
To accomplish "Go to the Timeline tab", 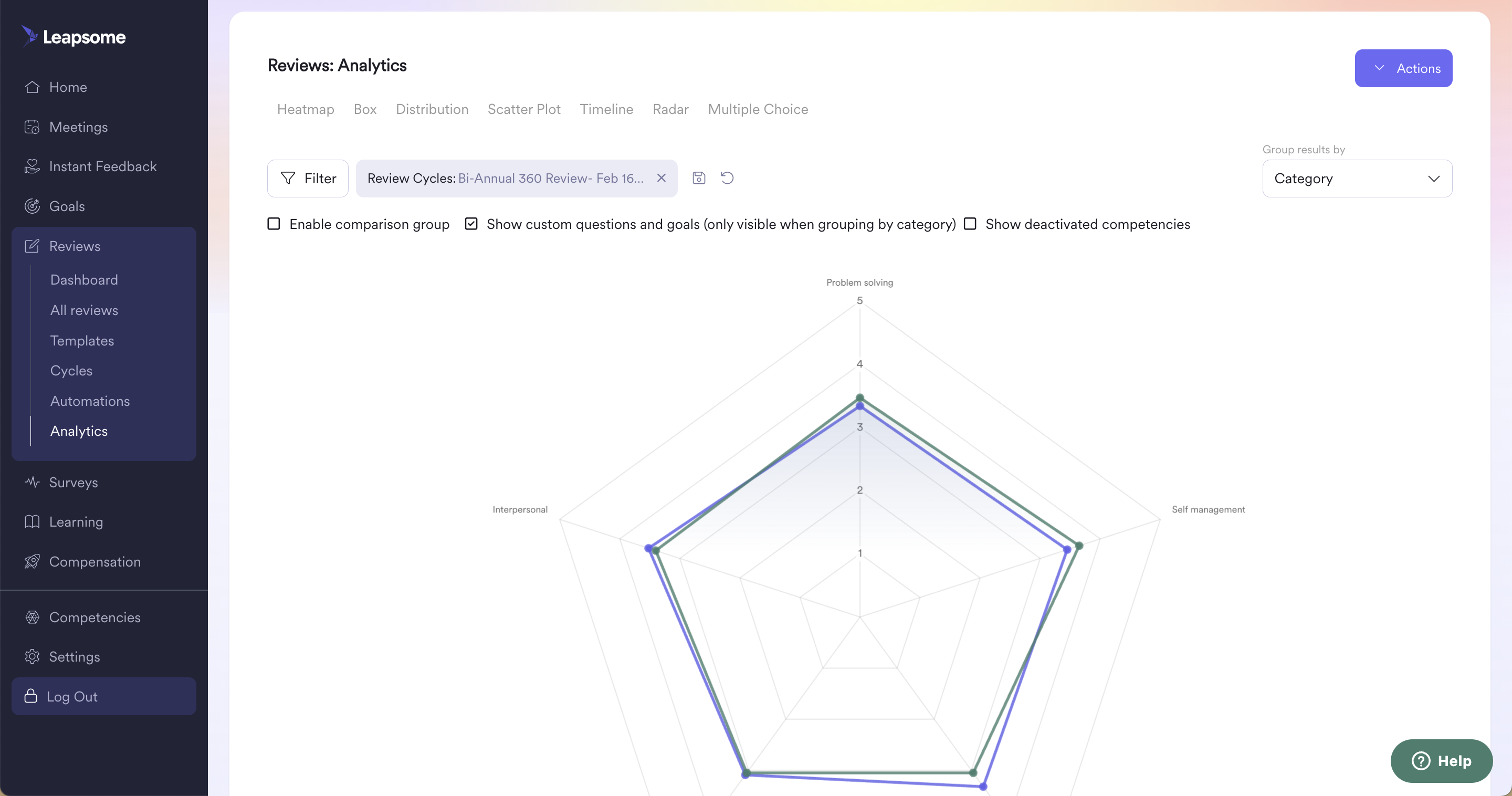I will coord(606,109).
